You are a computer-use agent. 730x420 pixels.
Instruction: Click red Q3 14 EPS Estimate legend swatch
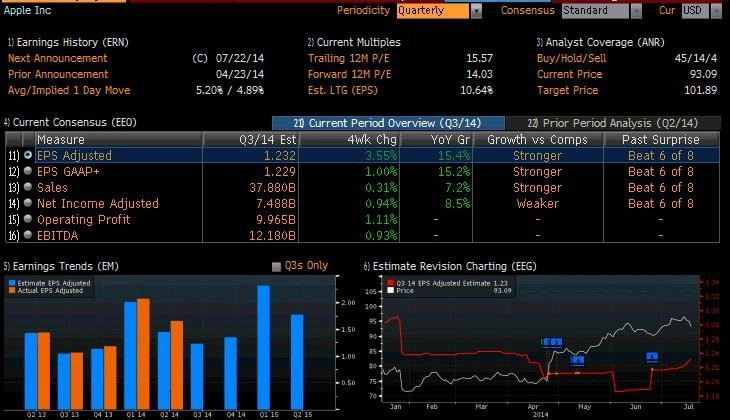point(391,283)
